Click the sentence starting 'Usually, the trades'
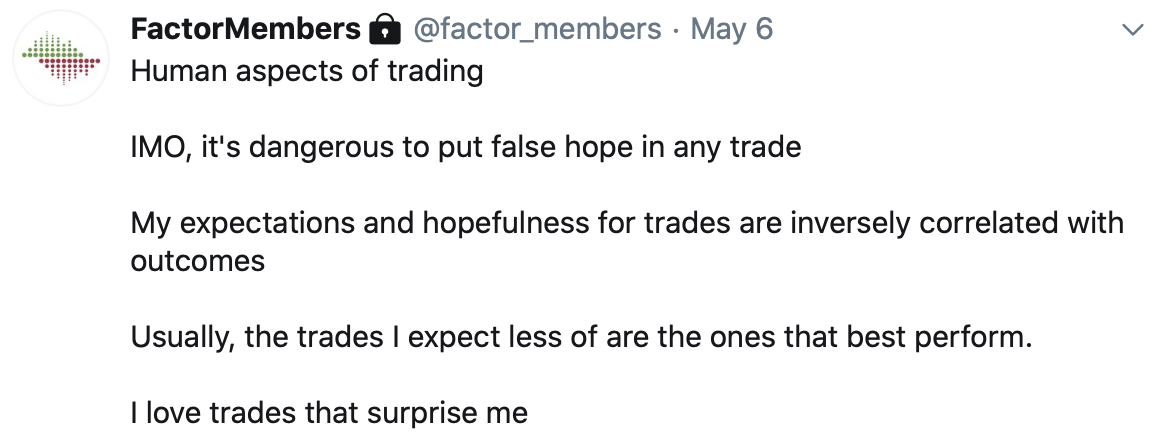 pos(581,337)
